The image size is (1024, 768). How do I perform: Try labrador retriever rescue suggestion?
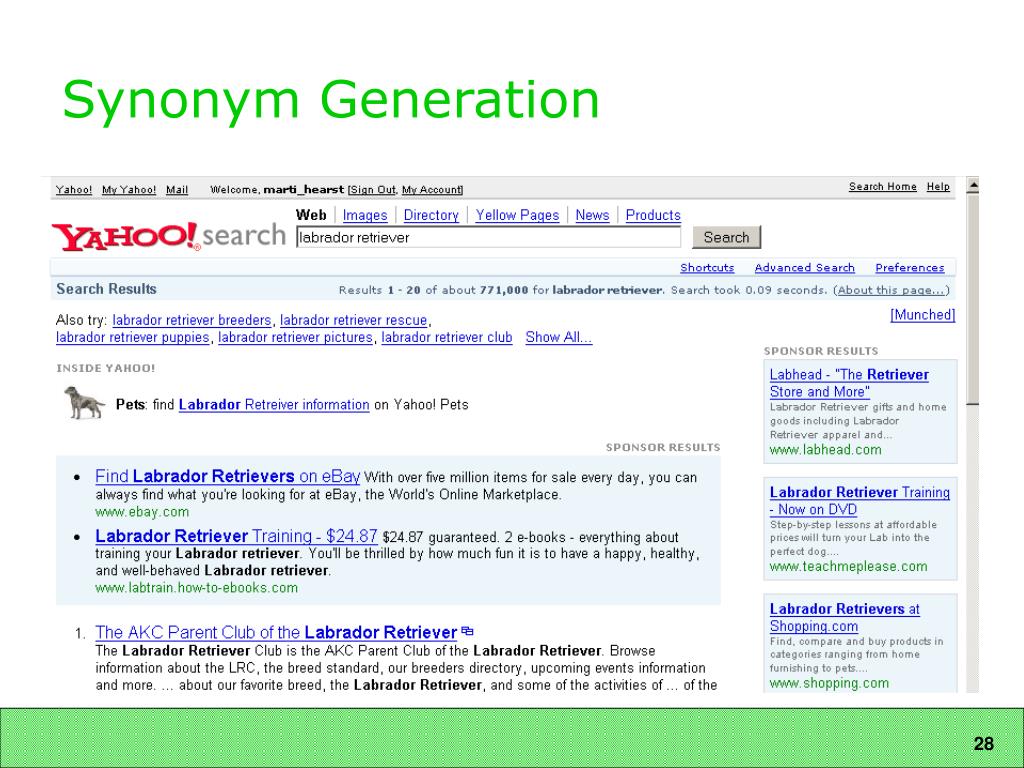tap(353, 321)
